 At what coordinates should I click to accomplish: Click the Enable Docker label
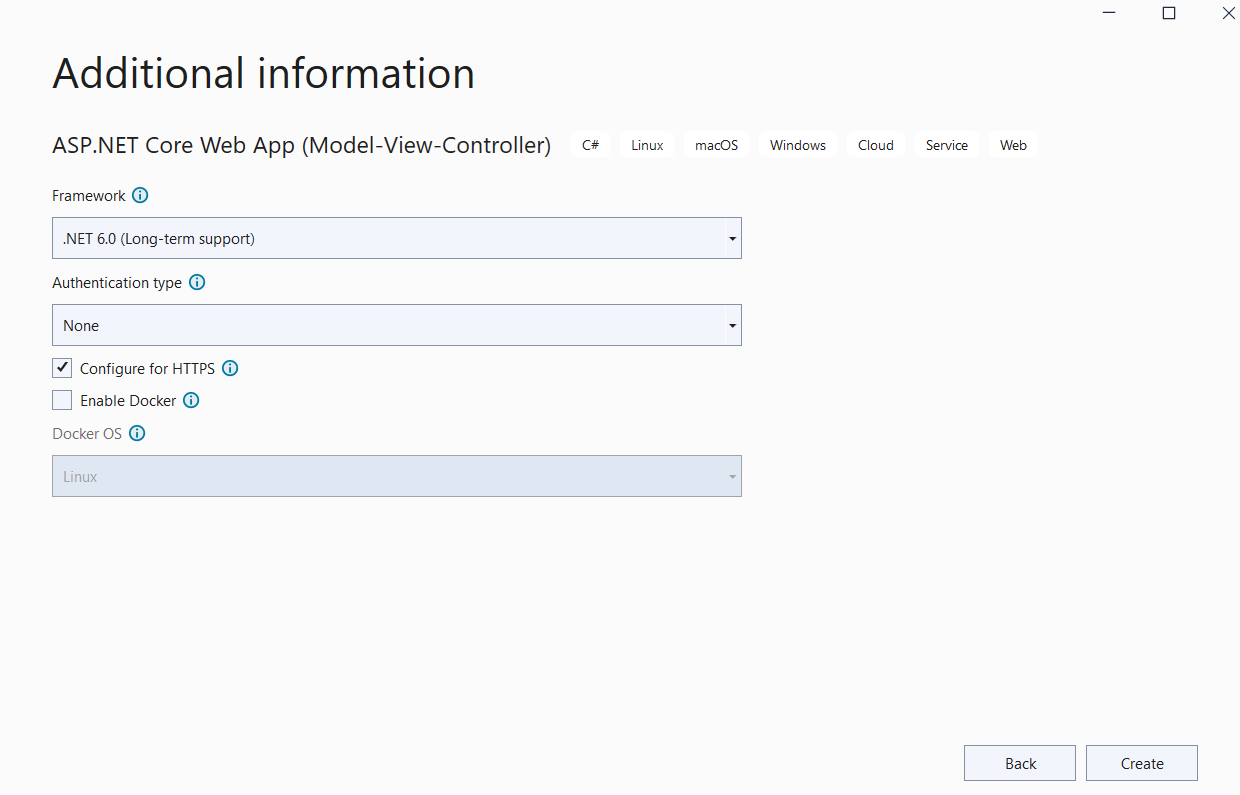(x=128, y=401)
